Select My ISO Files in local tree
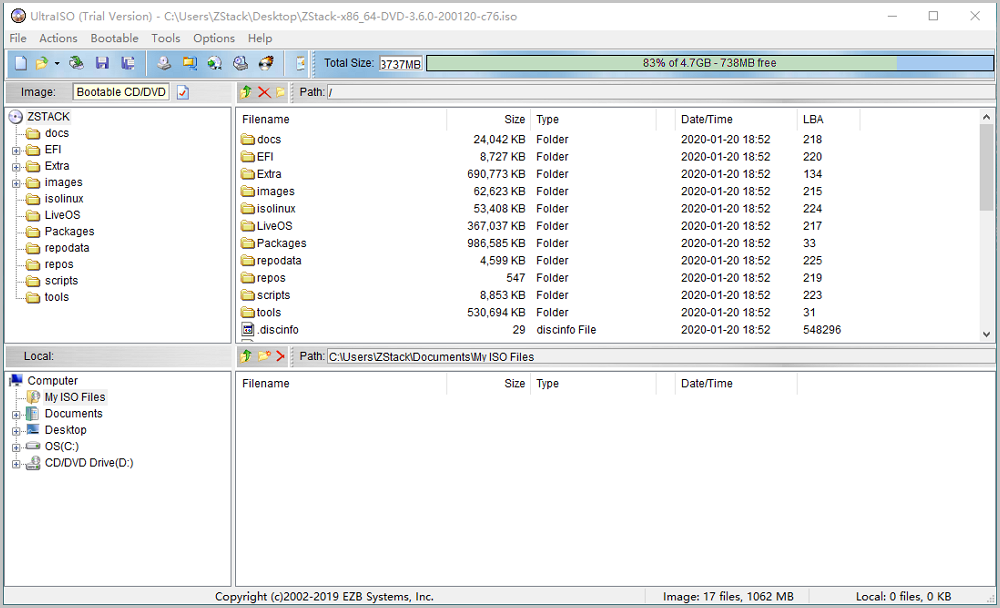The width and height of the screenshot is (1000, 608). click(75, 397)
